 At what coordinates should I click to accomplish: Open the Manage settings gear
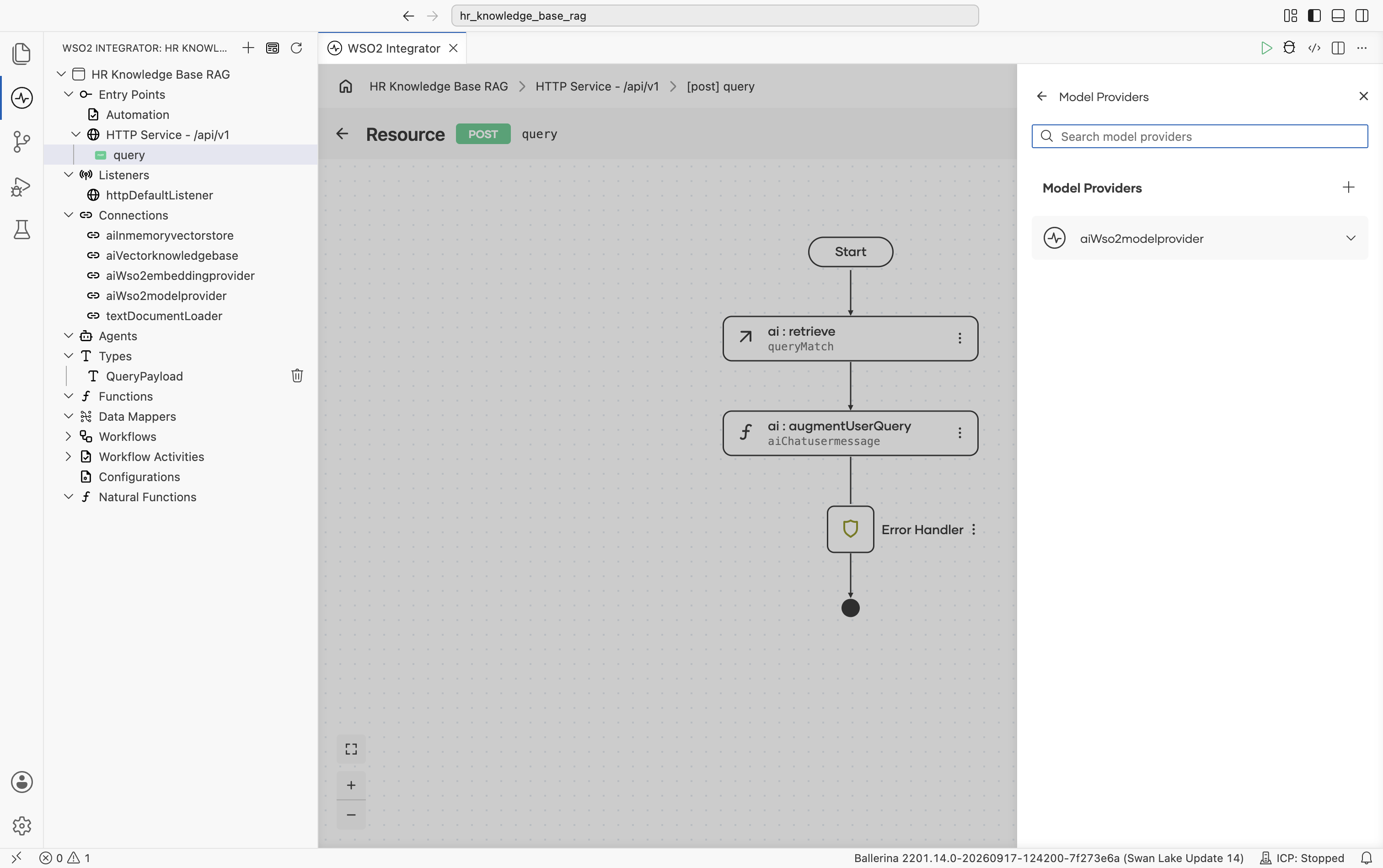[22, 825]
